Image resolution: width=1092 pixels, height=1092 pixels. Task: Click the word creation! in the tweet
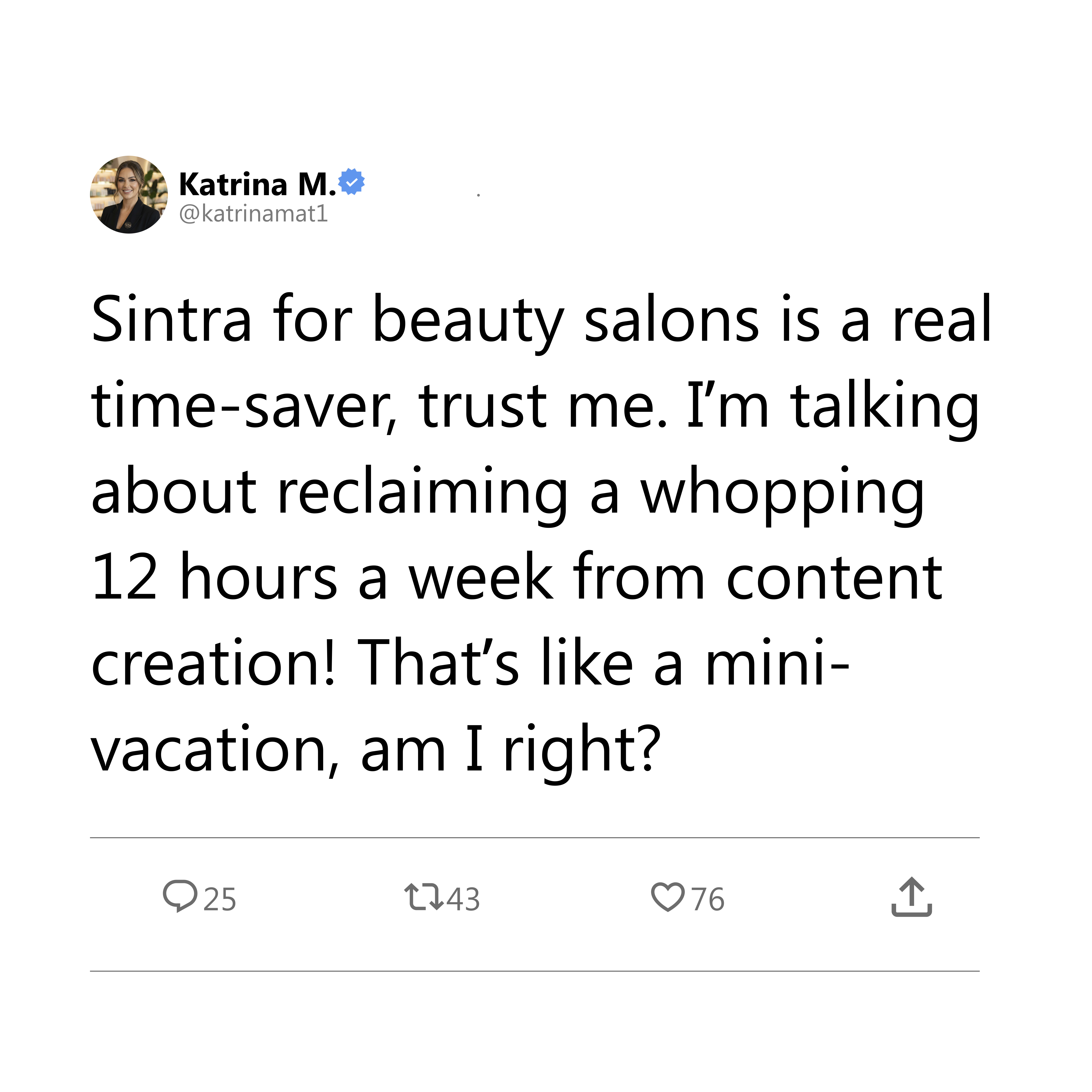pos(214,662)
